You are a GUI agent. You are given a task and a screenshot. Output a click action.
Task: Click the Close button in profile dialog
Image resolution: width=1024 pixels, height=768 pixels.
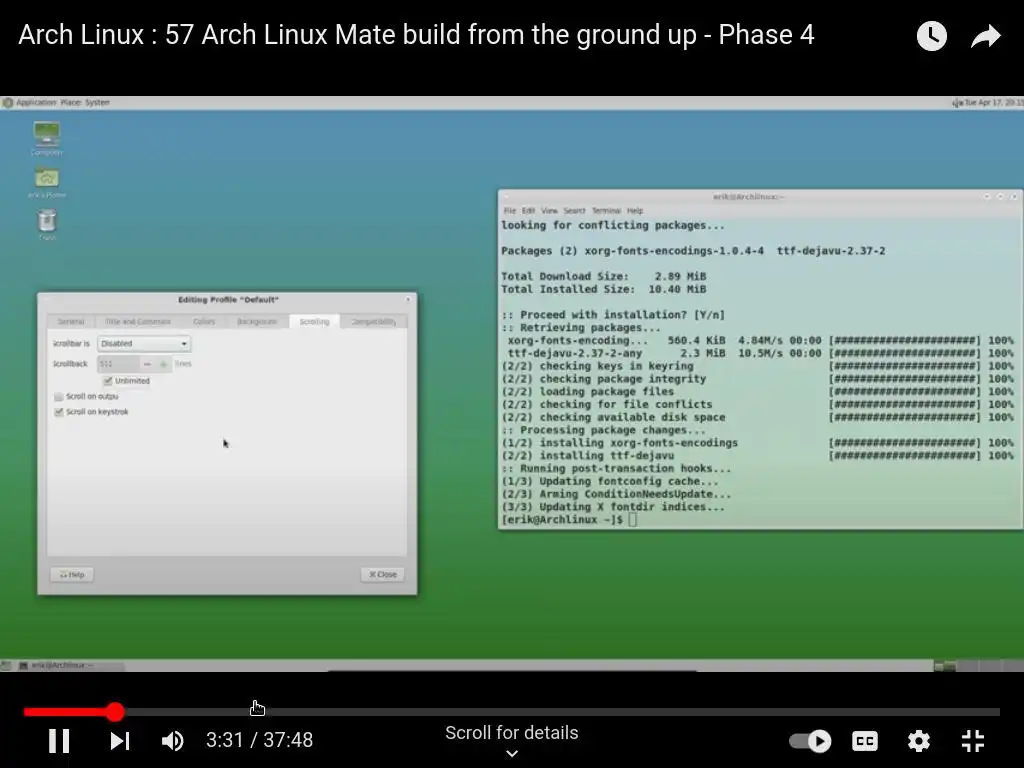[383, 575]
